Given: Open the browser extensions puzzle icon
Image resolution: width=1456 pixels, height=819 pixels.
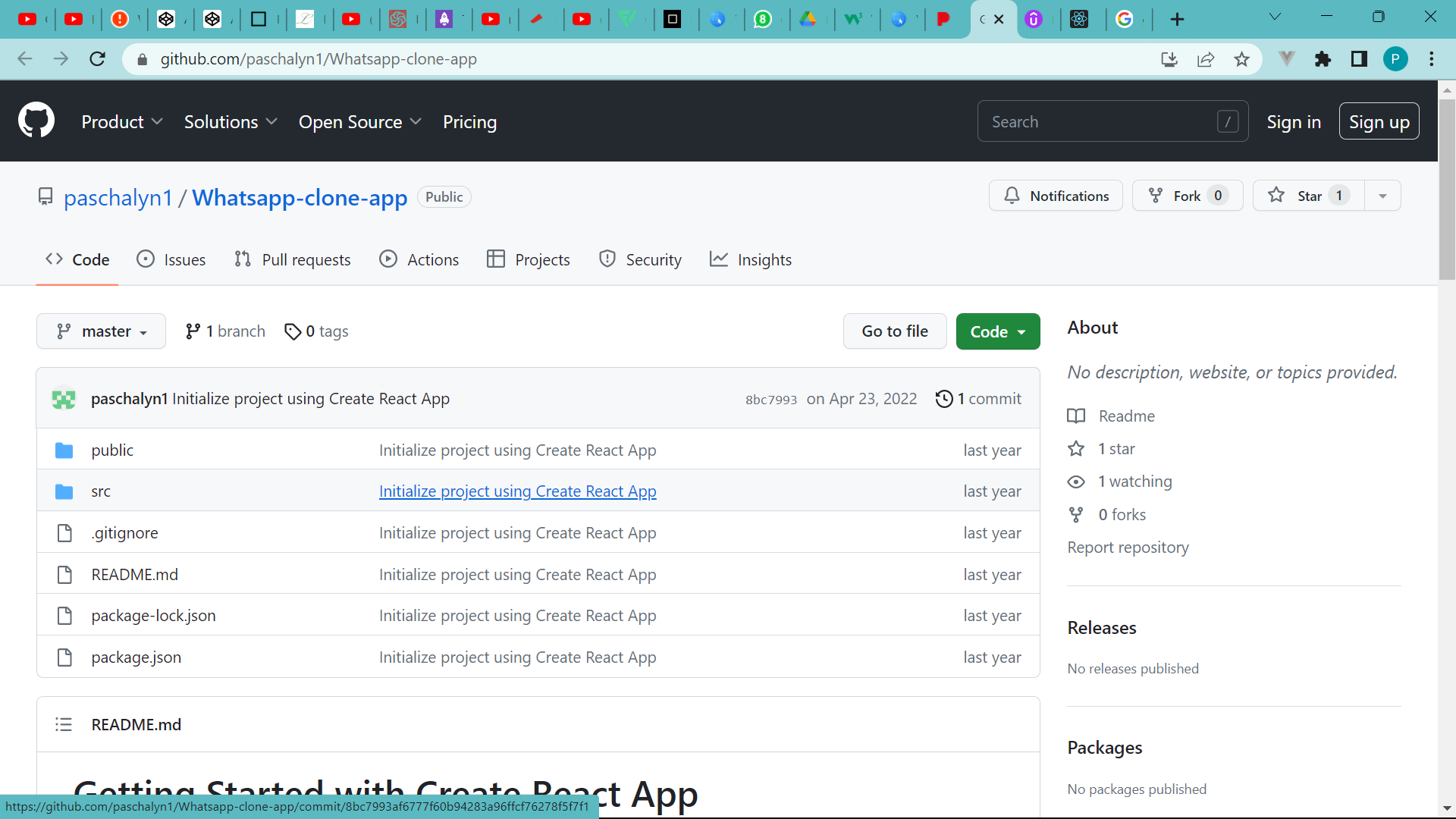Looking at the screenshot, I should [1323, 59].
